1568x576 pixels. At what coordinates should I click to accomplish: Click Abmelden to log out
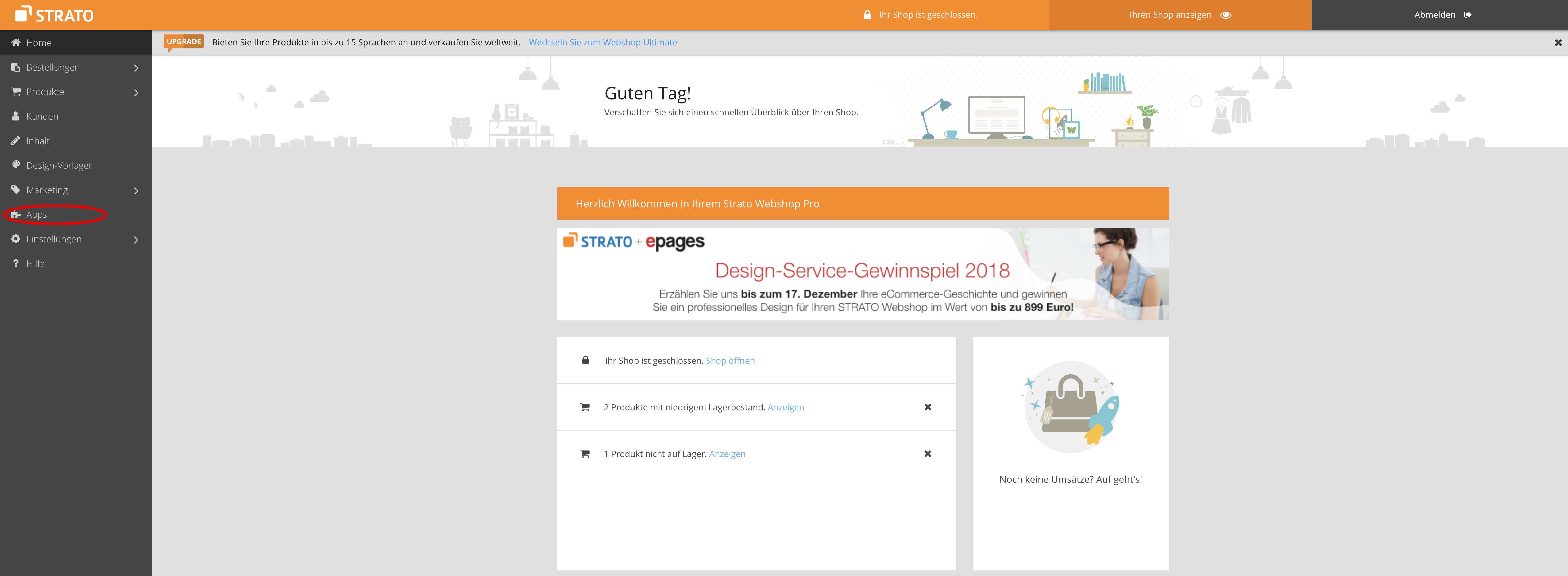[1439, 15]
